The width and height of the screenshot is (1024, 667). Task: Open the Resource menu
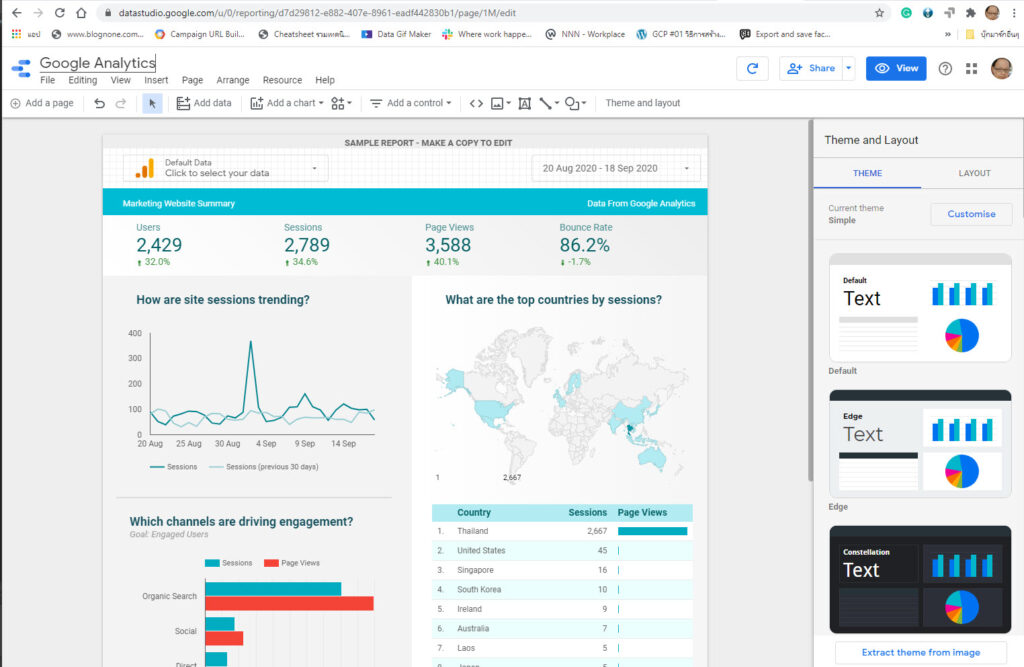282,80
